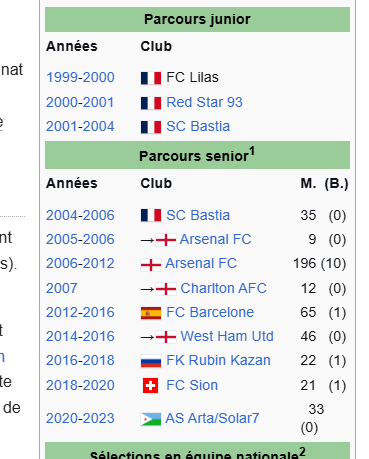Open the West Ham Utd link
This screenshot has height=459, width=369.
(x=227, y=336)
